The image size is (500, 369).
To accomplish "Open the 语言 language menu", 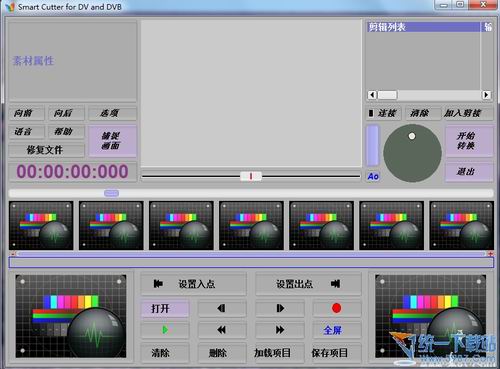I will pos(27,132).
